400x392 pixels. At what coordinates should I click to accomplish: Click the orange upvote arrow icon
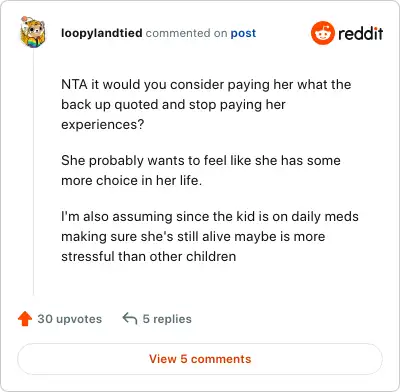coord(25,319)
